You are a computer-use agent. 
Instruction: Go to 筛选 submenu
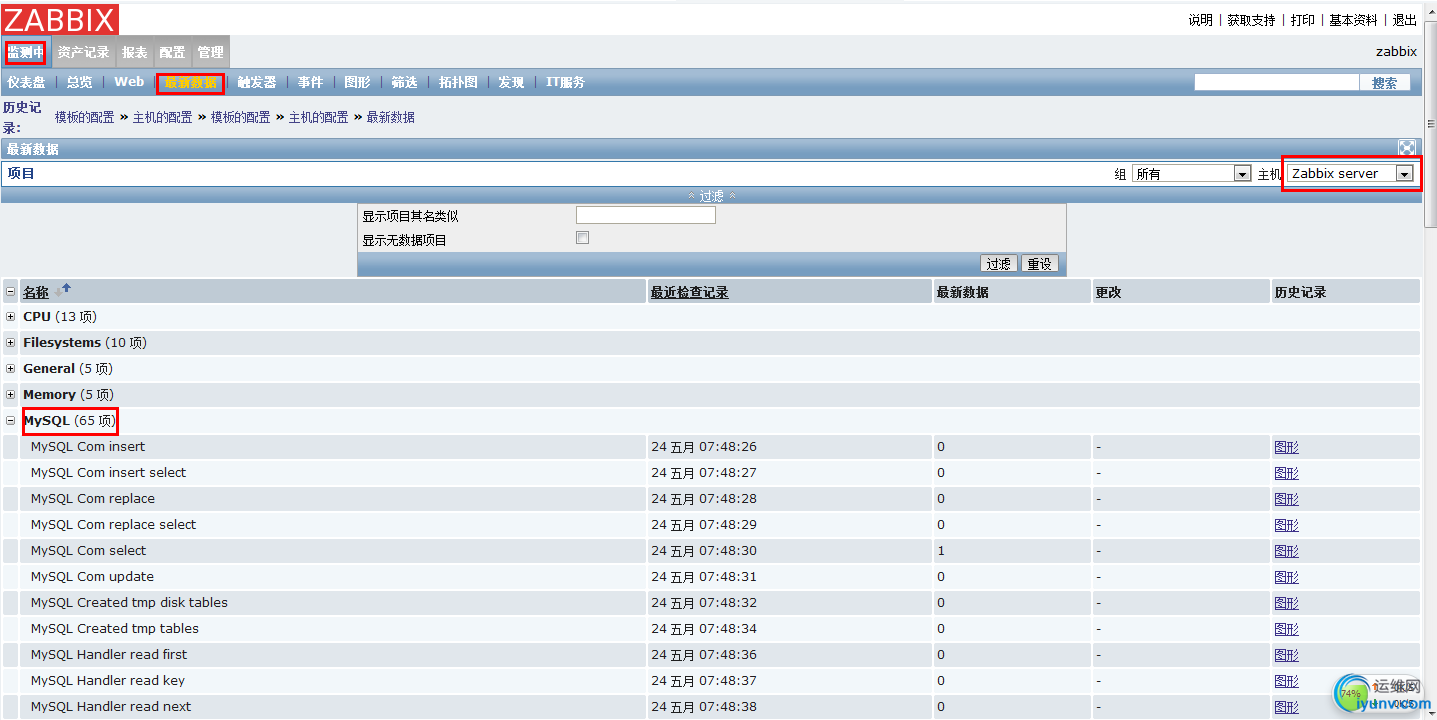(x=404, y=82)
